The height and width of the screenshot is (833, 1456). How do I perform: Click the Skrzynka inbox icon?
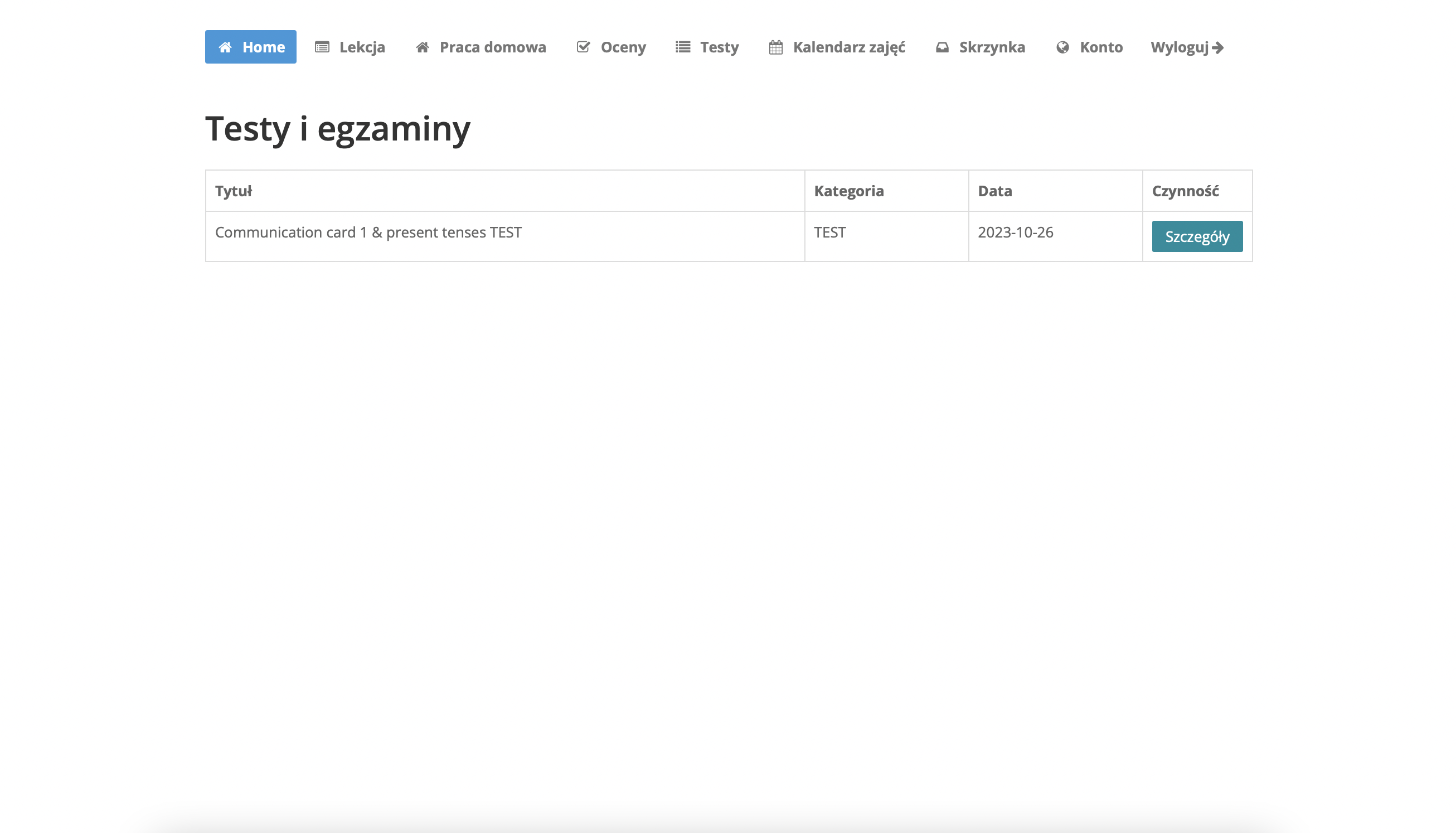pos(943,47)
